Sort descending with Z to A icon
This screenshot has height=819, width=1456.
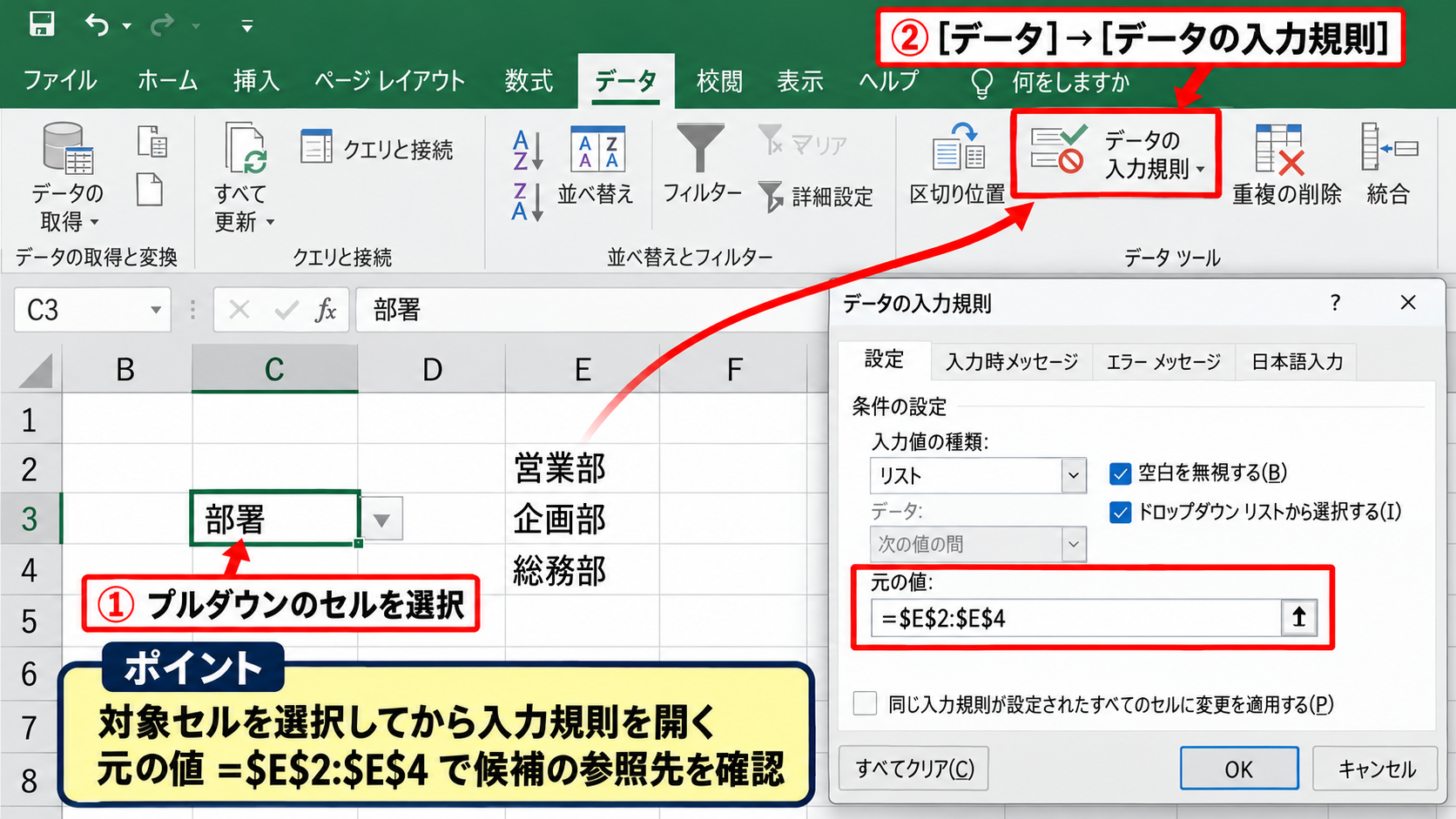point(528,202)
